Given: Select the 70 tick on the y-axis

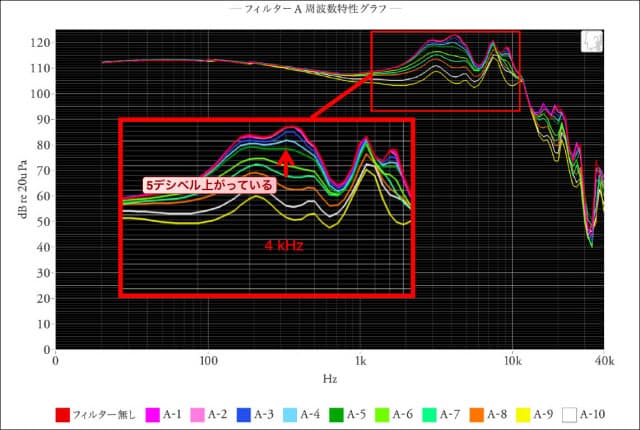Looking at the screenshot, I should 43,171.
